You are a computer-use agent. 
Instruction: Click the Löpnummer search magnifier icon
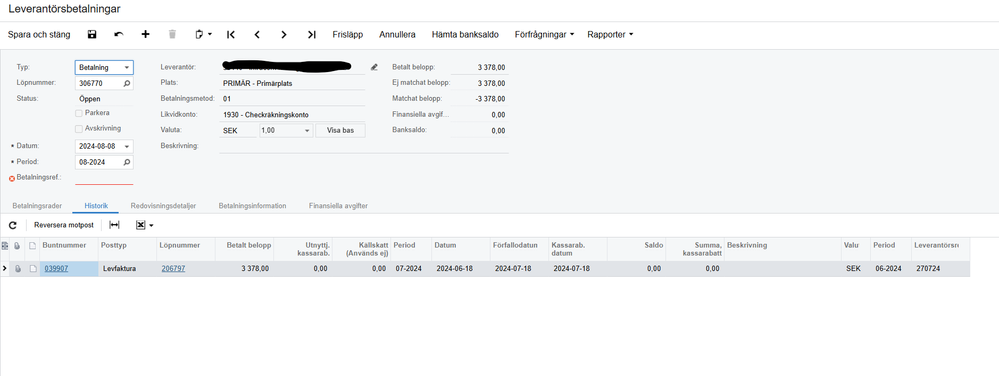point(127,83)
